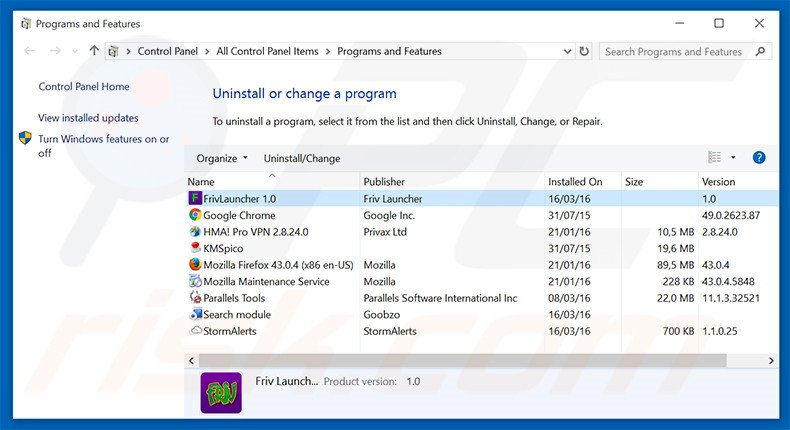Screen dimensions: 790x430
Task: Expand the chevron after All Control Panel Items
Action: (x=328, y=51)
